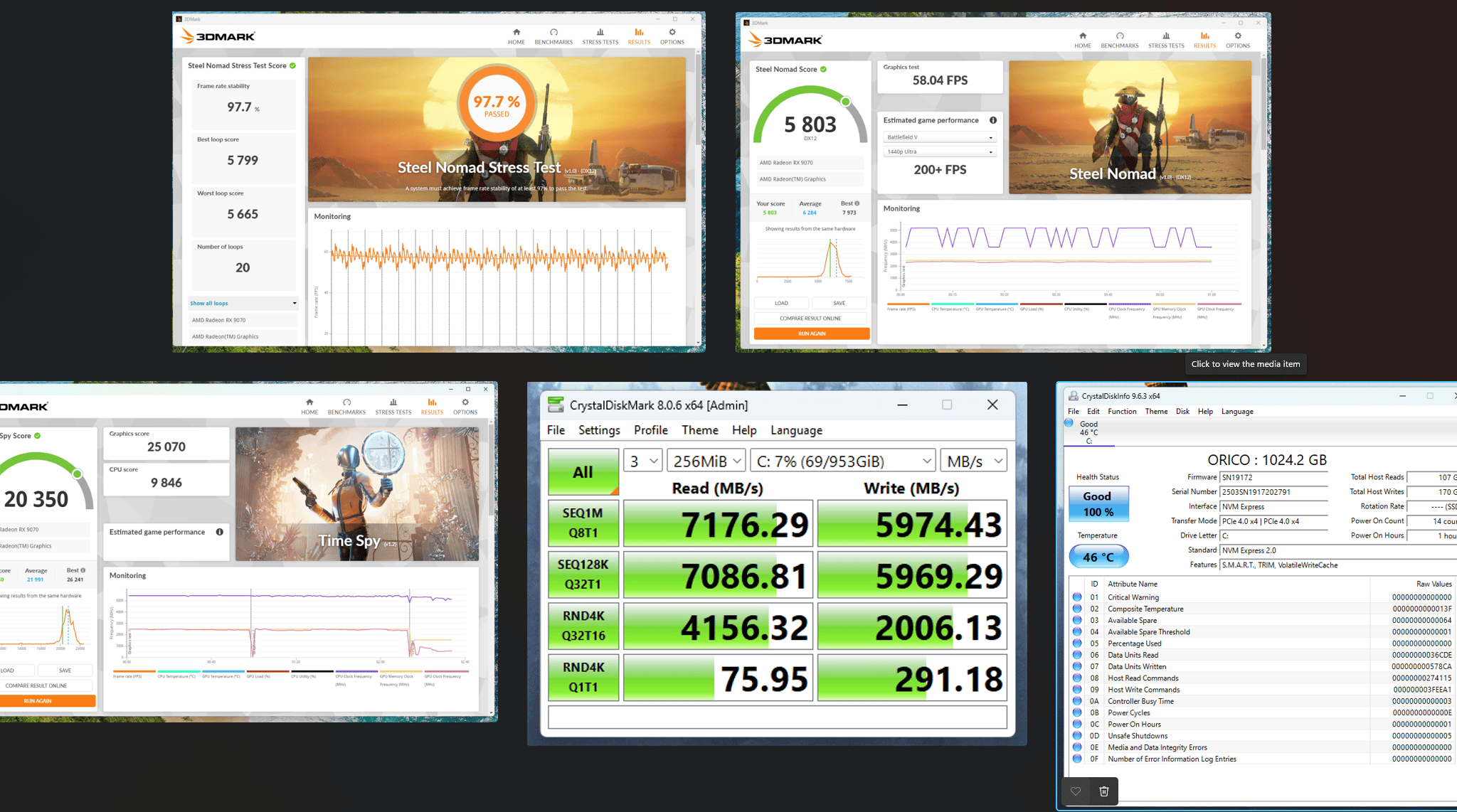Click COMPARE RESULT ONLINE in the Steel Nomad window
Viewport: 1457px width, 812px height.
click(x=810, y=319)
